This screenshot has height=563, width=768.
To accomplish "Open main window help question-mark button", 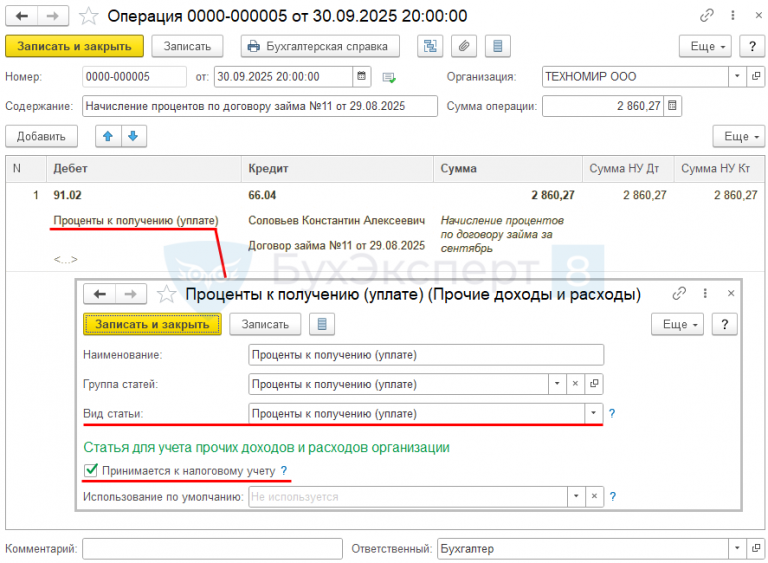I will tap(752, 47).
